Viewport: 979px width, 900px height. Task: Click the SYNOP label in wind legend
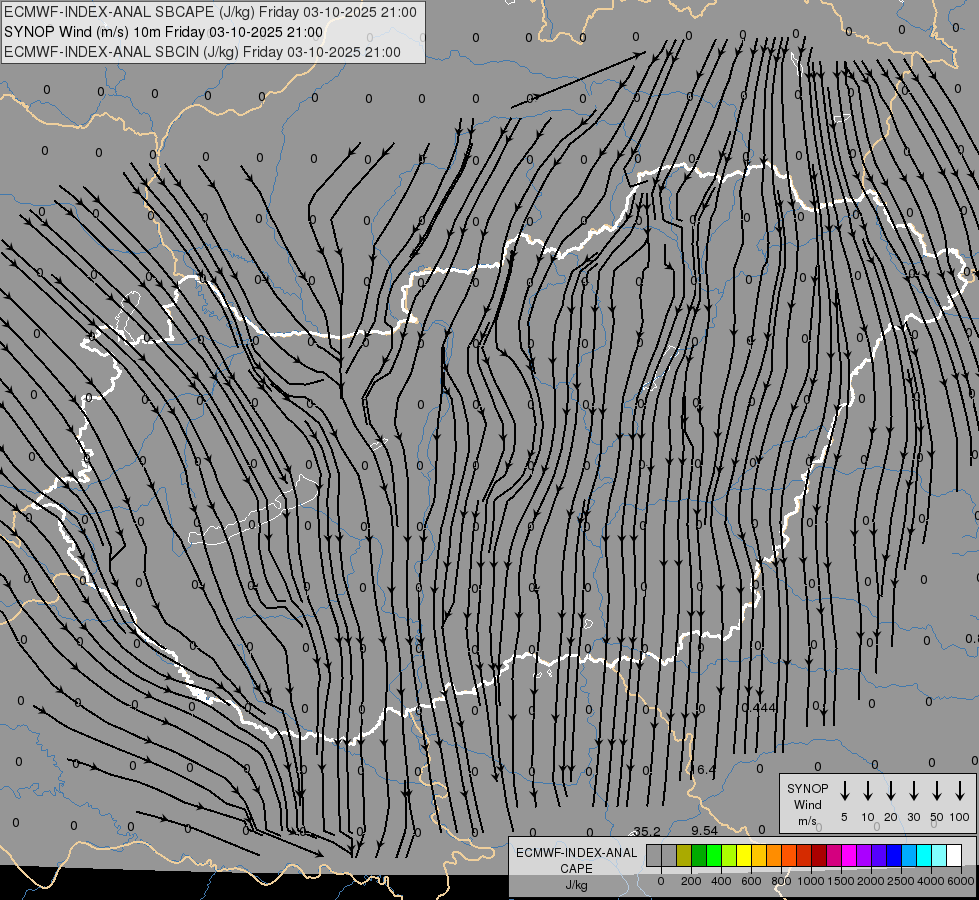807,789
